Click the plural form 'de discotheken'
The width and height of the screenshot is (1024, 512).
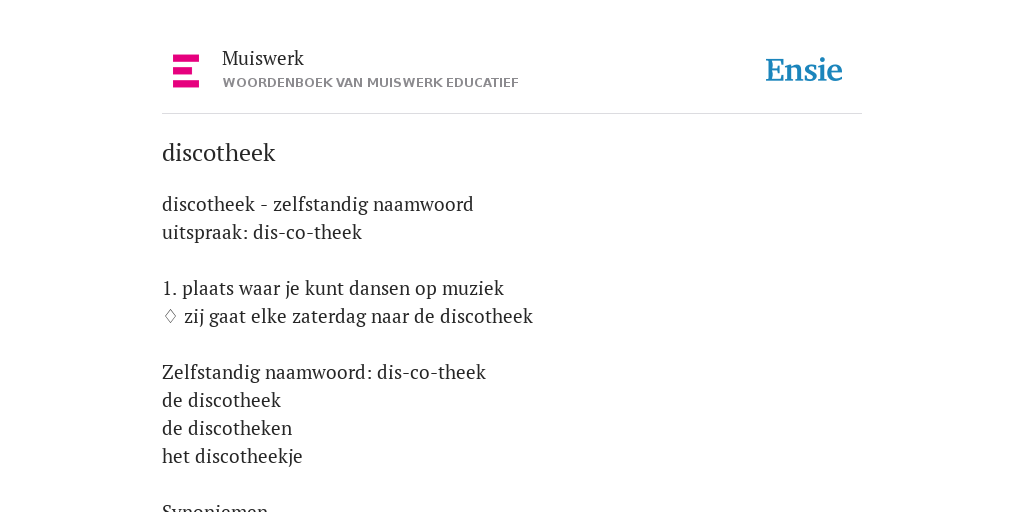coord(227,428)
